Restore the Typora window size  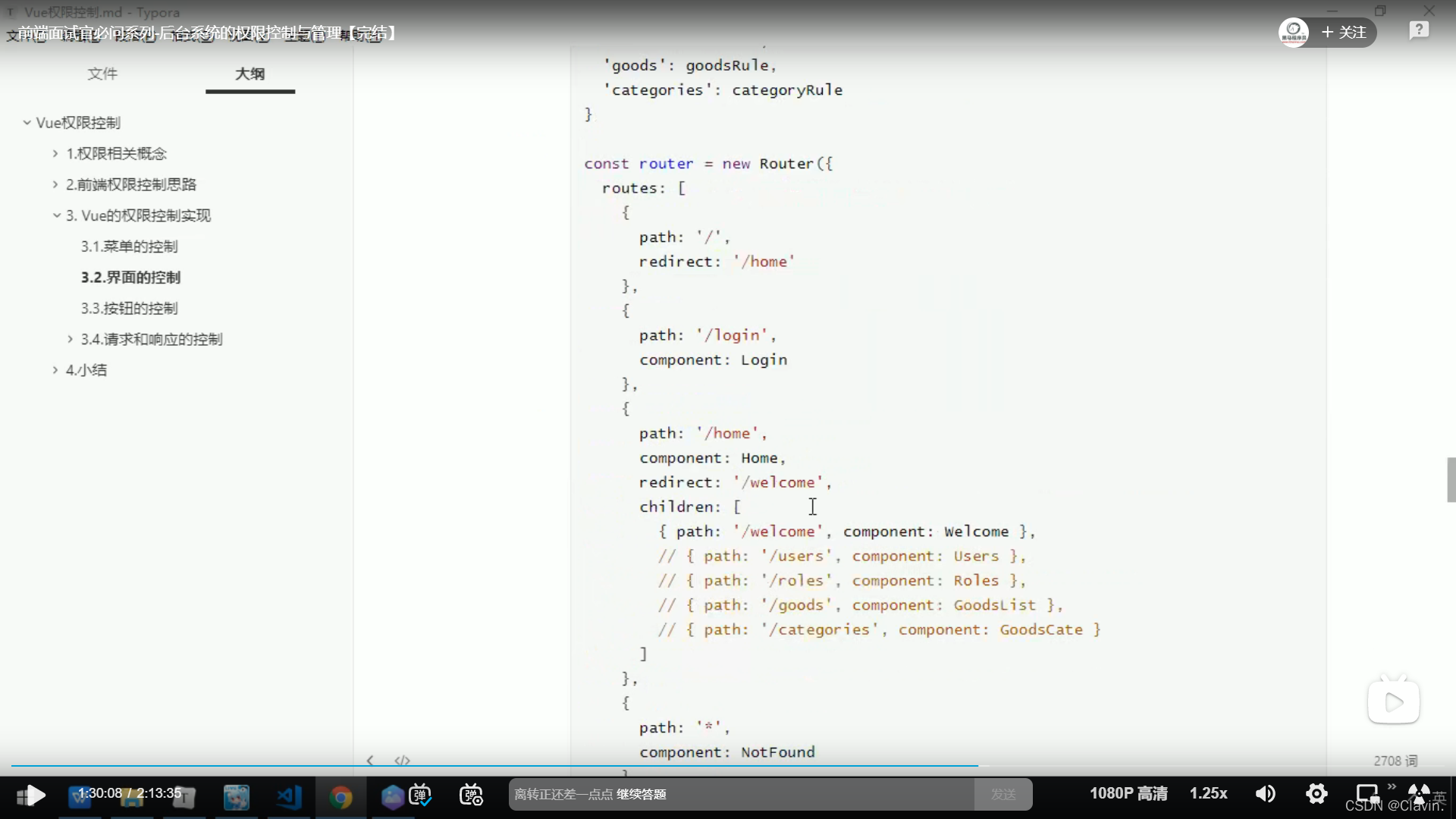pyautogui.click(x=1380, y=11)
